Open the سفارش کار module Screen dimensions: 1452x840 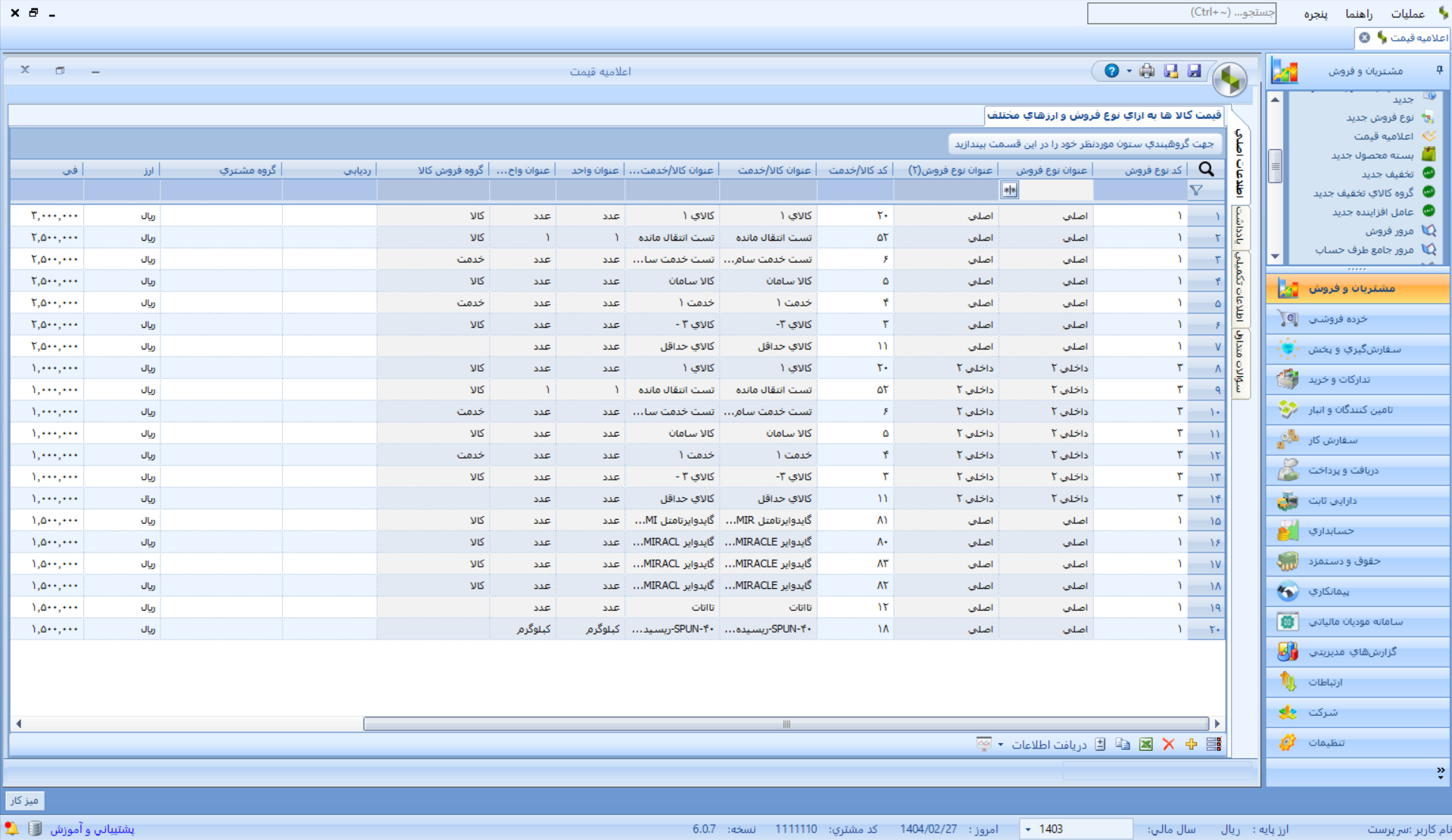click(1358, 440)
